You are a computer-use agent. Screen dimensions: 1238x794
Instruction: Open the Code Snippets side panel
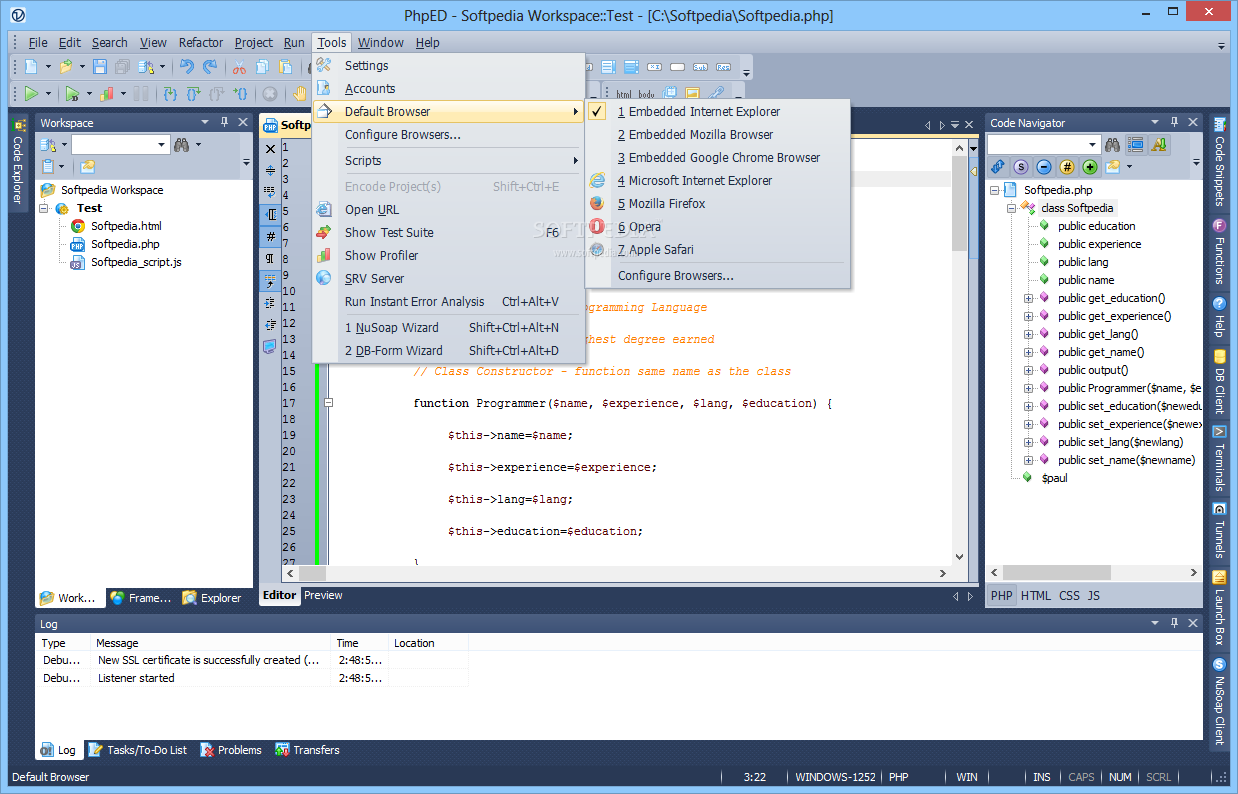coord(1219,161)
